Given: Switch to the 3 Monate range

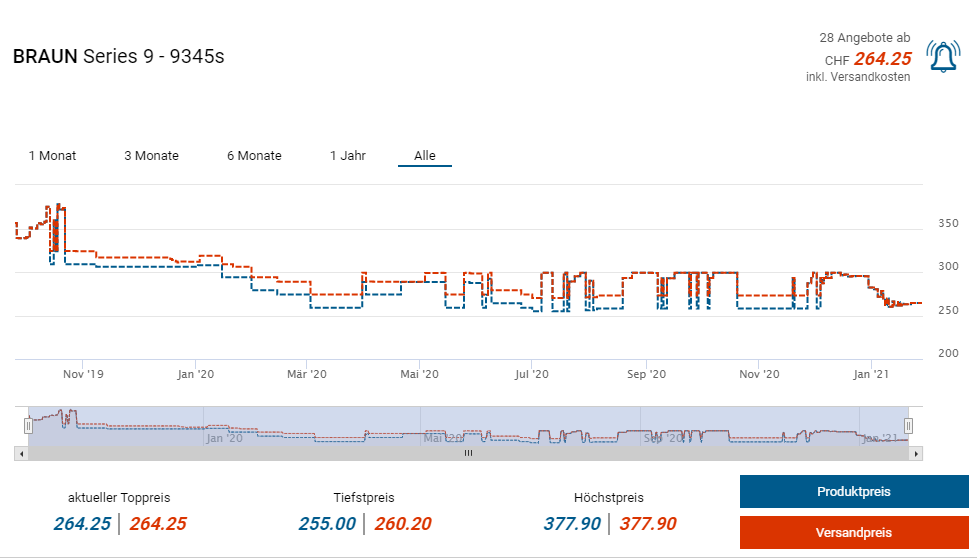Looking at the screenshot, I should (151, 156).
